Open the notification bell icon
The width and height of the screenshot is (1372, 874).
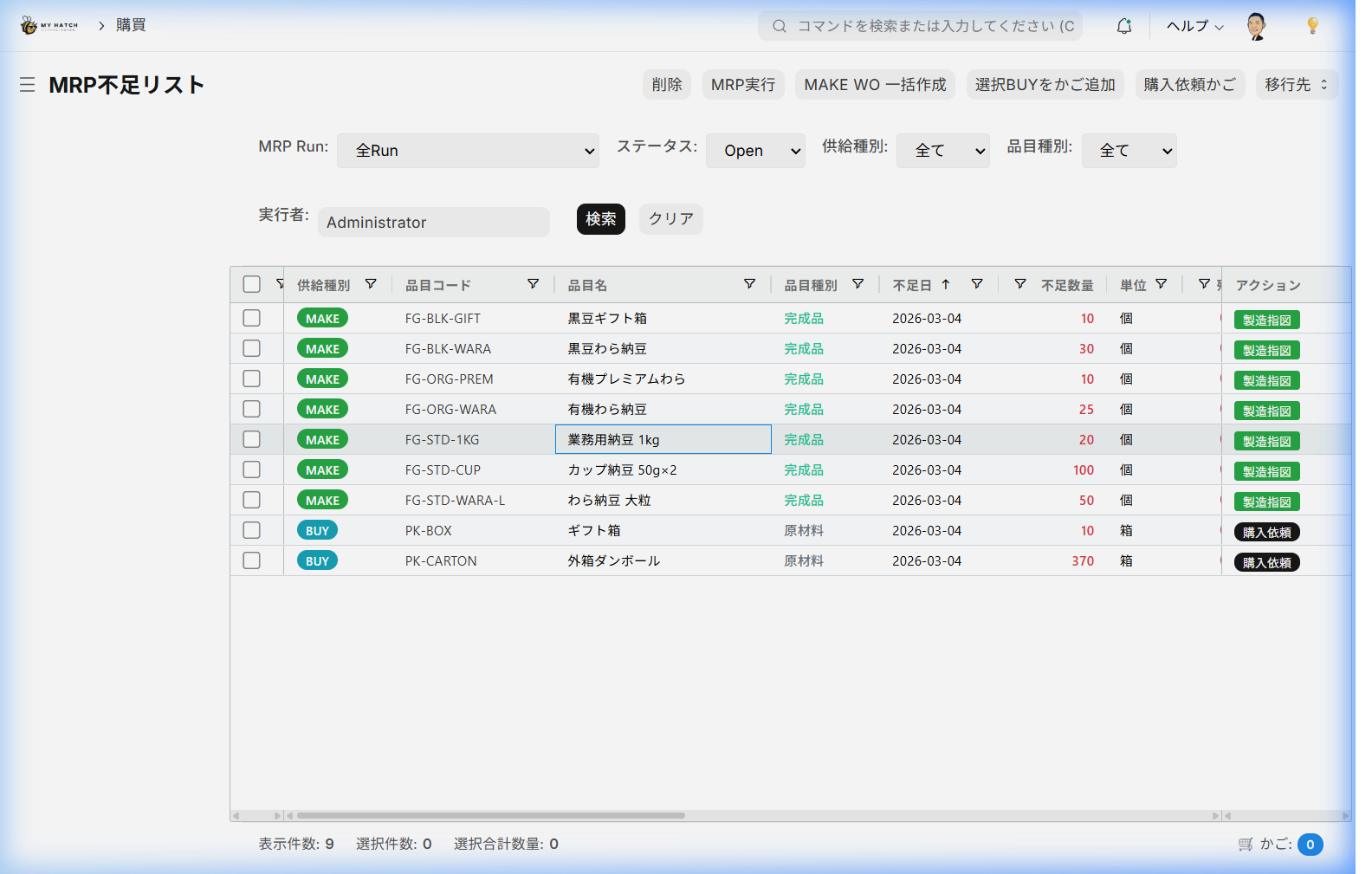point(1123,26)
